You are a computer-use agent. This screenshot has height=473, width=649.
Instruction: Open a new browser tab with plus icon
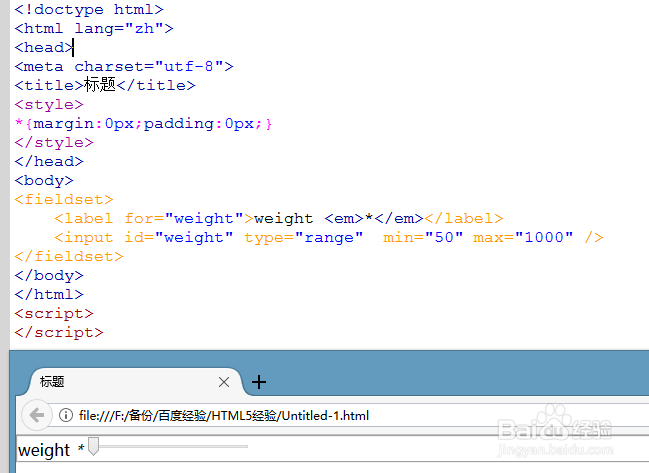(259, 382)
